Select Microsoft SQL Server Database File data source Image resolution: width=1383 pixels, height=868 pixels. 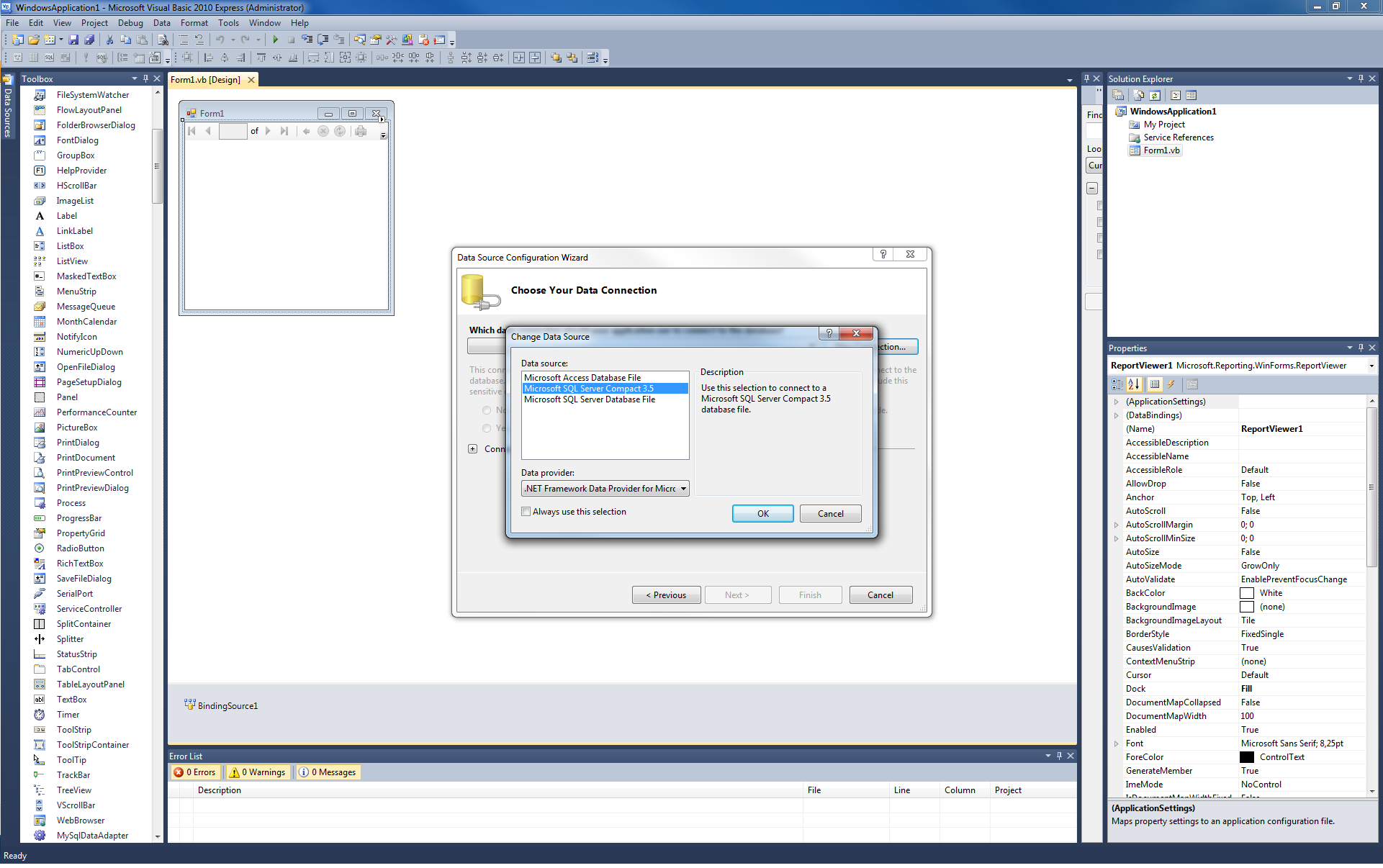coord(605,399)
